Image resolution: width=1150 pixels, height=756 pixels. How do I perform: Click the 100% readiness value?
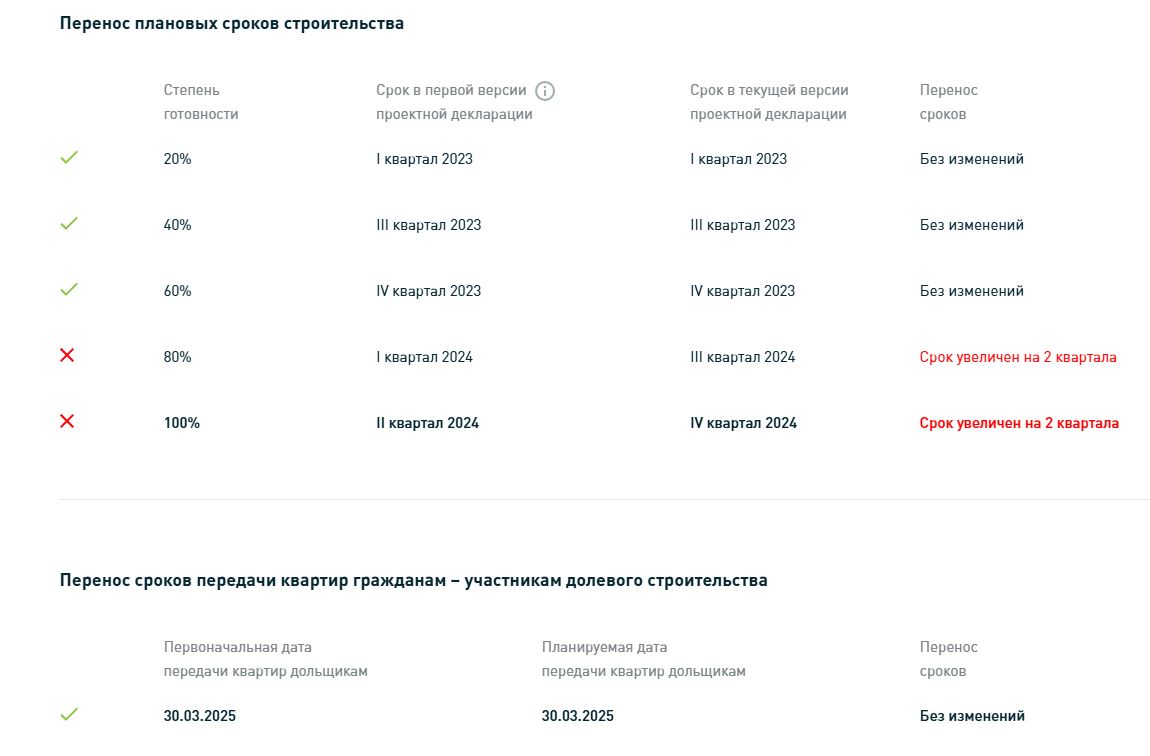coord(182,423)
